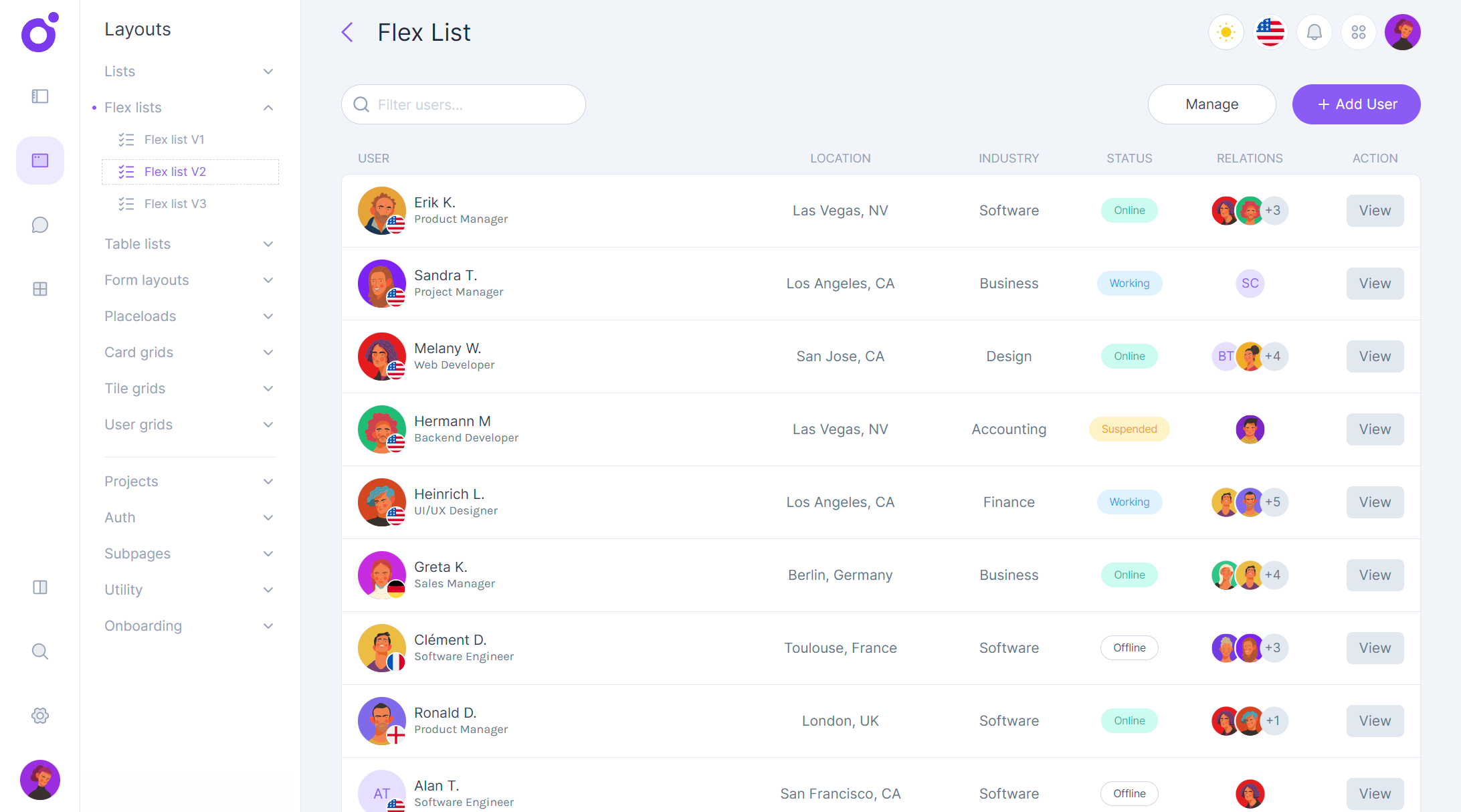Screen dimensions: 1461x812
Task: Open the Manage panel
Action: pos(1211,104)
